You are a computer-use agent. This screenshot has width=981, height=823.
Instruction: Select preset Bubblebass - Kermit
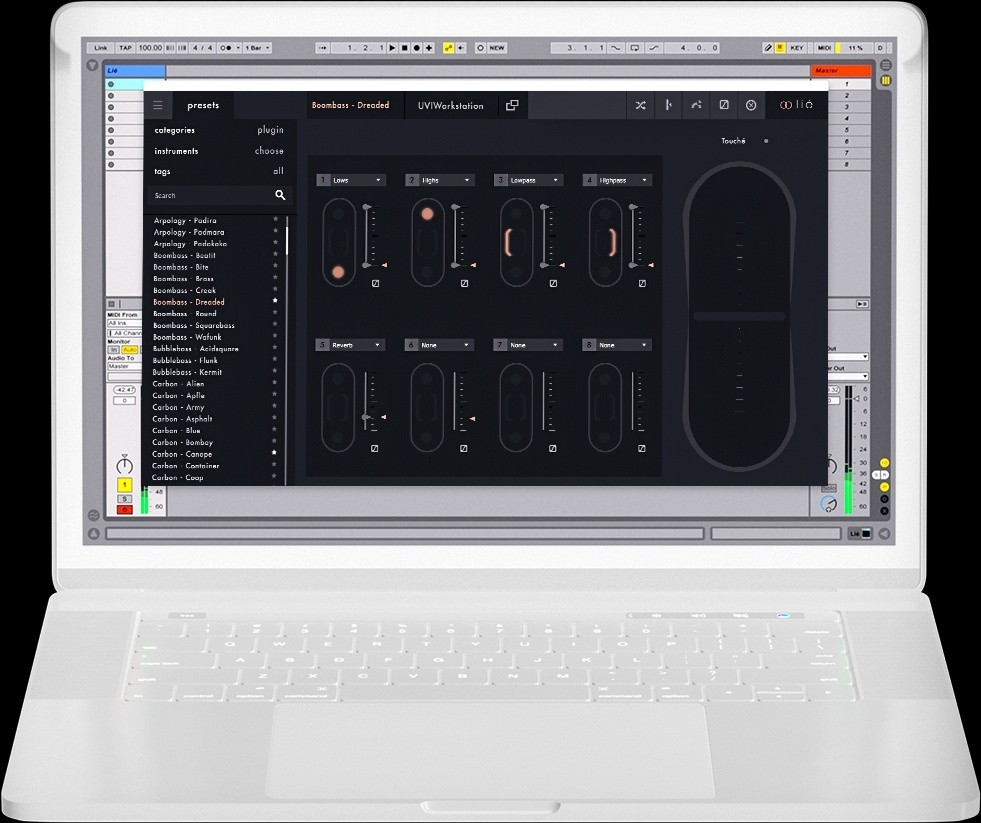187,372
